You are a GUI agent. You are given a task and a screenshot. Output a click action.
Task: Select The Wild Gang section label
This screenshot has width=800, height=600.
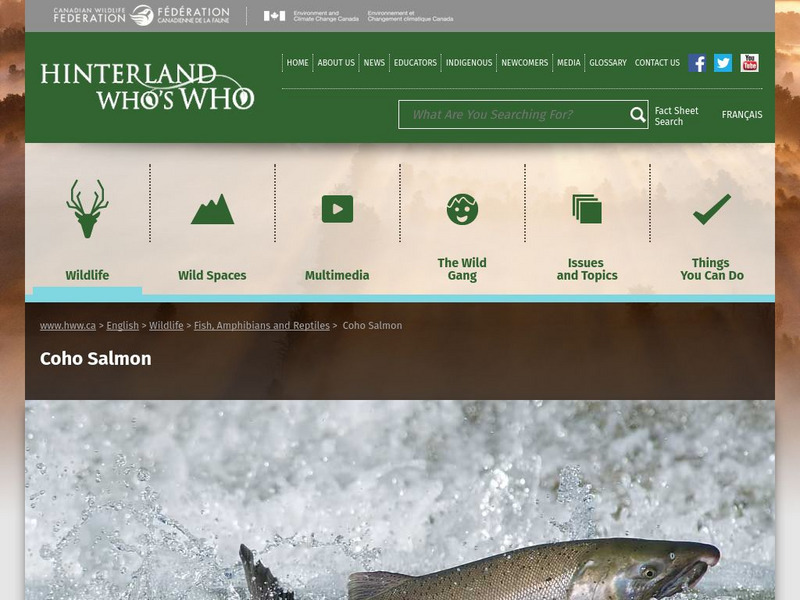pyautogui.click(x=462, y=269)
